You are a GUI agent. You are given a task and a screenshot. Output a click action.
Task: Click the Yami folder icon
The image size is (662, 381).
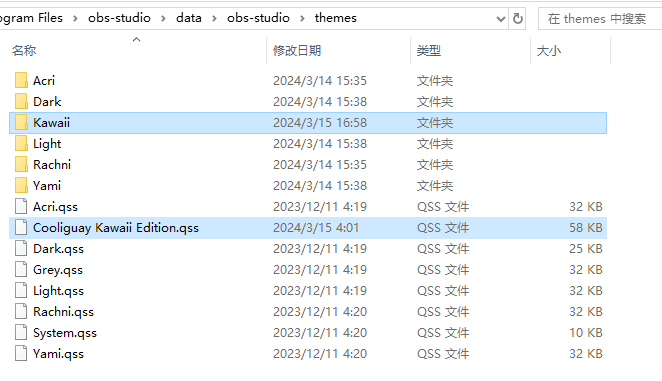(x=21, y=185)
